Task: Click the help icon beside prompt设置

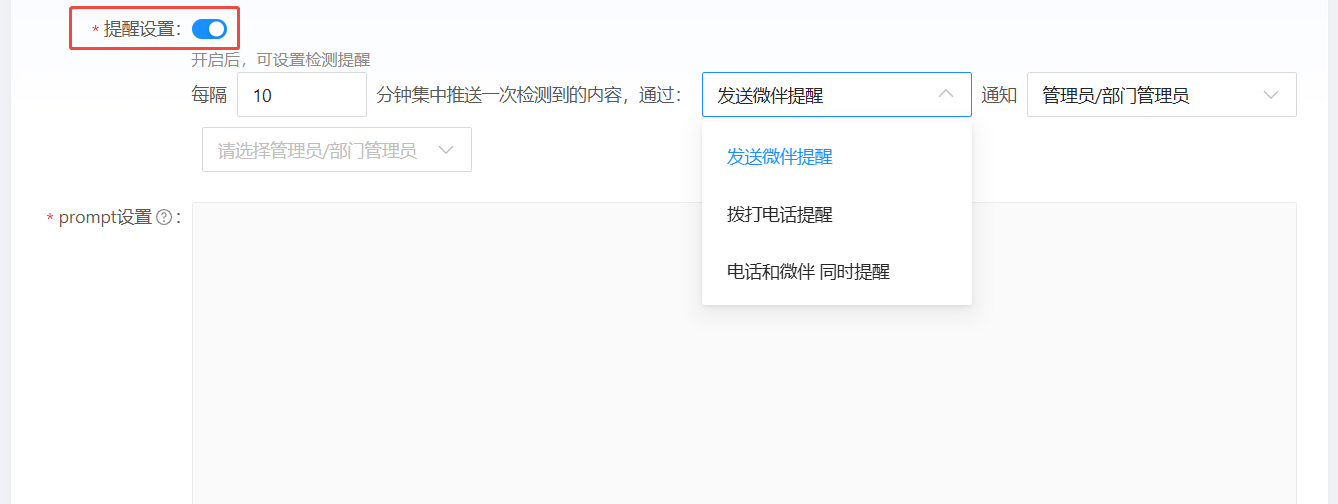Action: pos(164,218)
